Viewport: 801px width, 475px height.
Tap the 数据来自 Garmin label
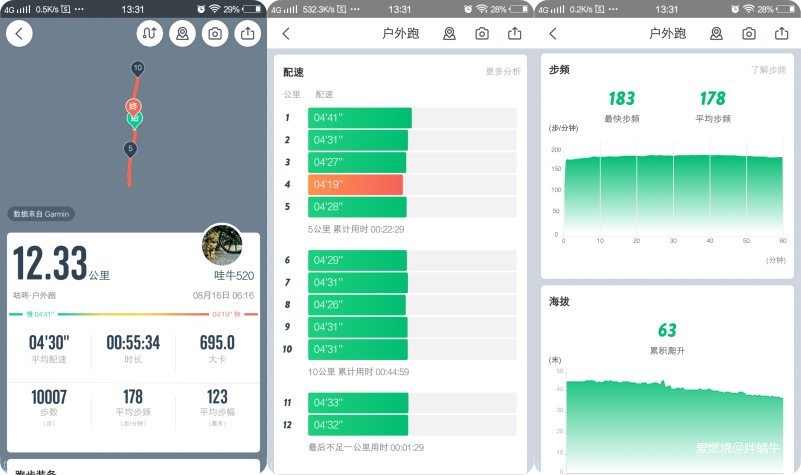point(41,214)
